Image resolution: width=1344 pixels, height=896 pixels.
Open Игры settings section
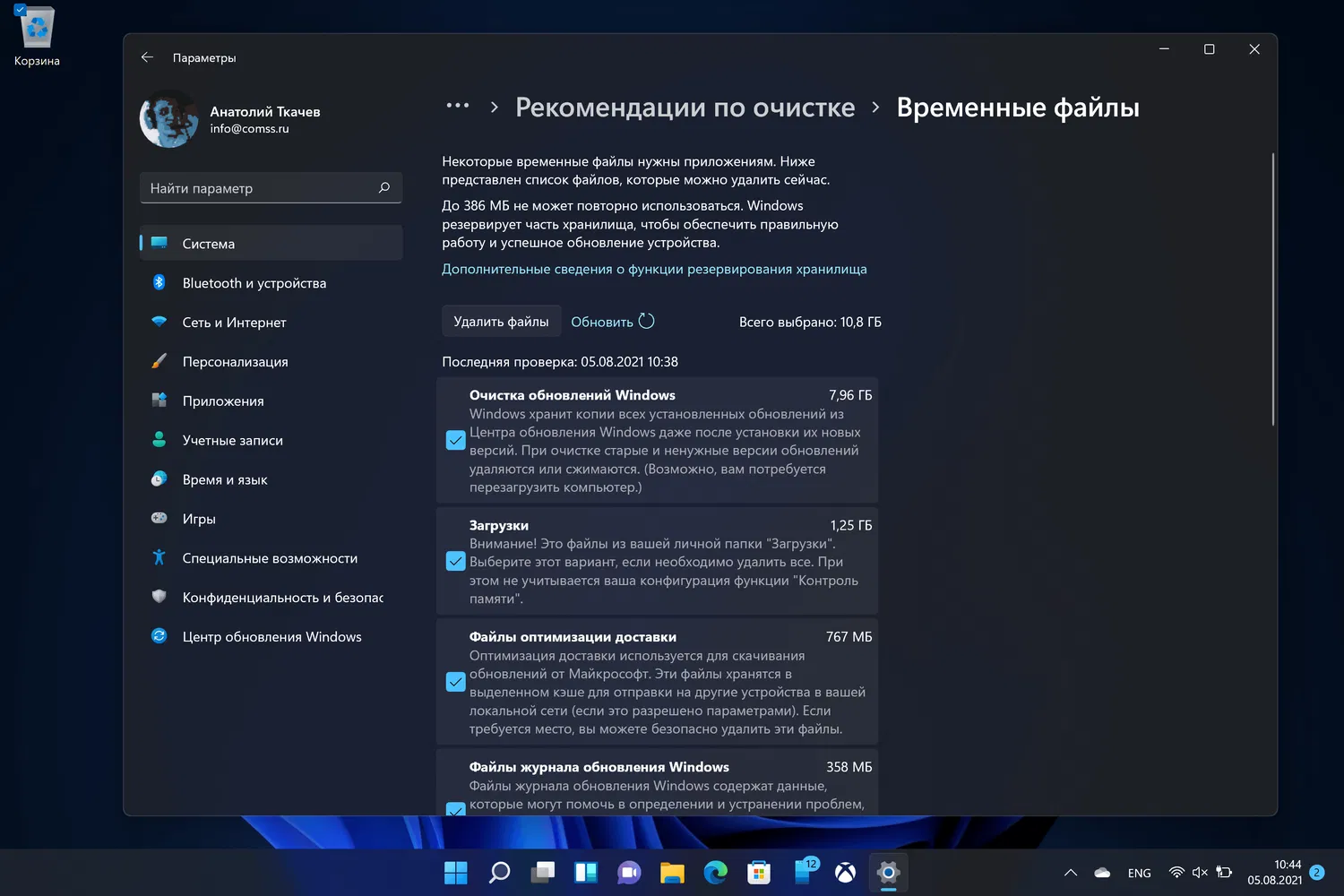[x=271, y=519]
